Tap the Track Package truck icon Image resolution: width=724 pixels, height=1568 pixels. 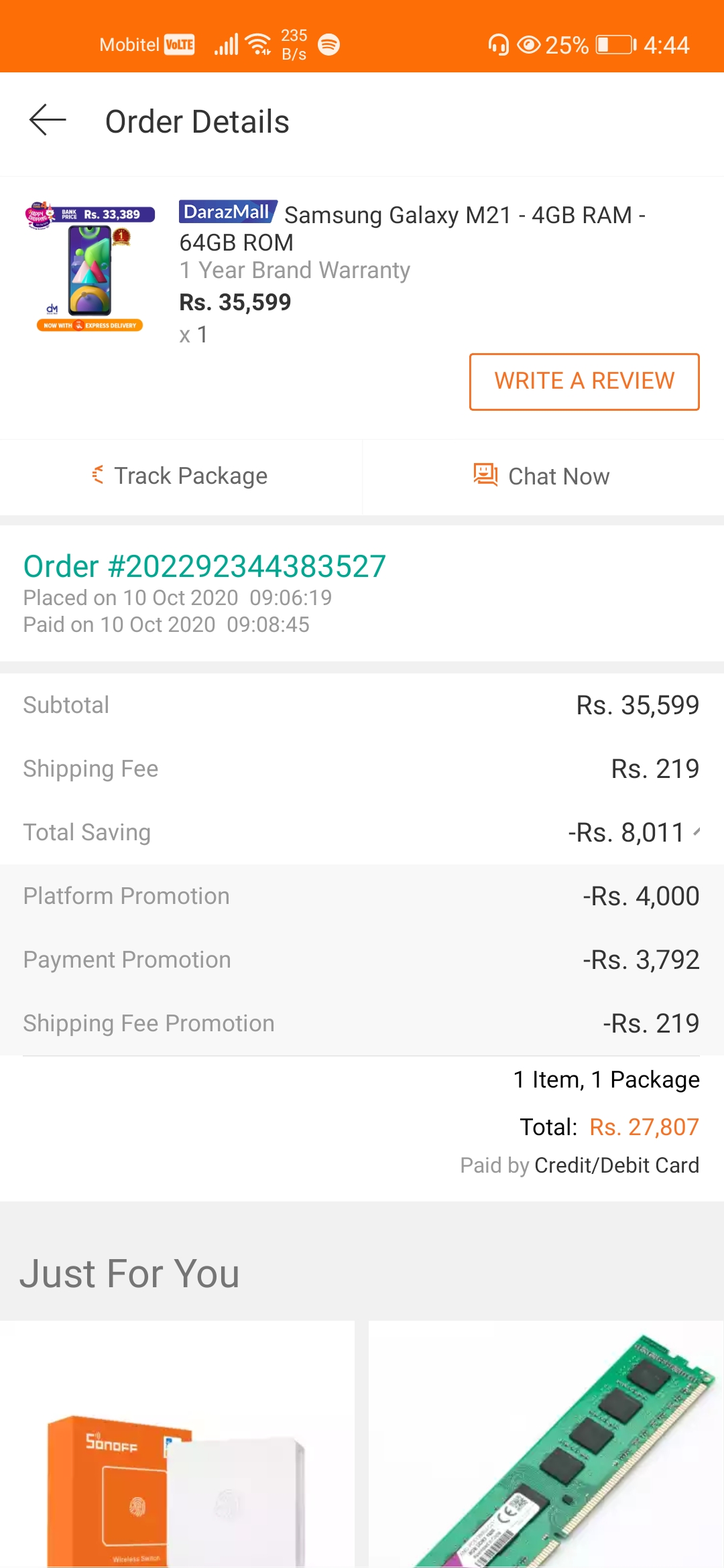tap(98, 475)
